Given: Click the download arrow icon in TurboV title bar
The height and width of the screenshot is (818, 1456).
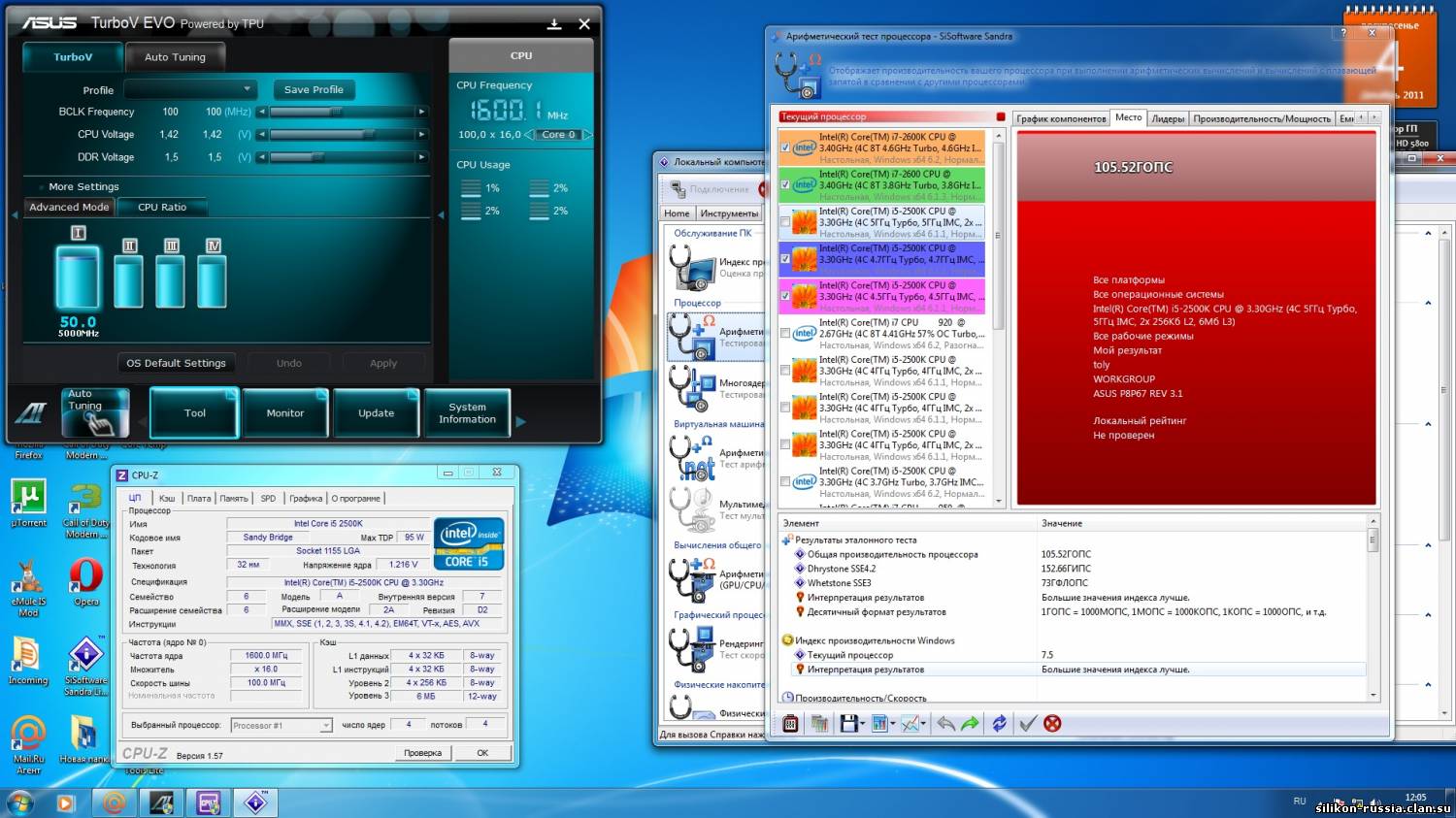Looking at the screenshot, I should click(x=554, y=24).
